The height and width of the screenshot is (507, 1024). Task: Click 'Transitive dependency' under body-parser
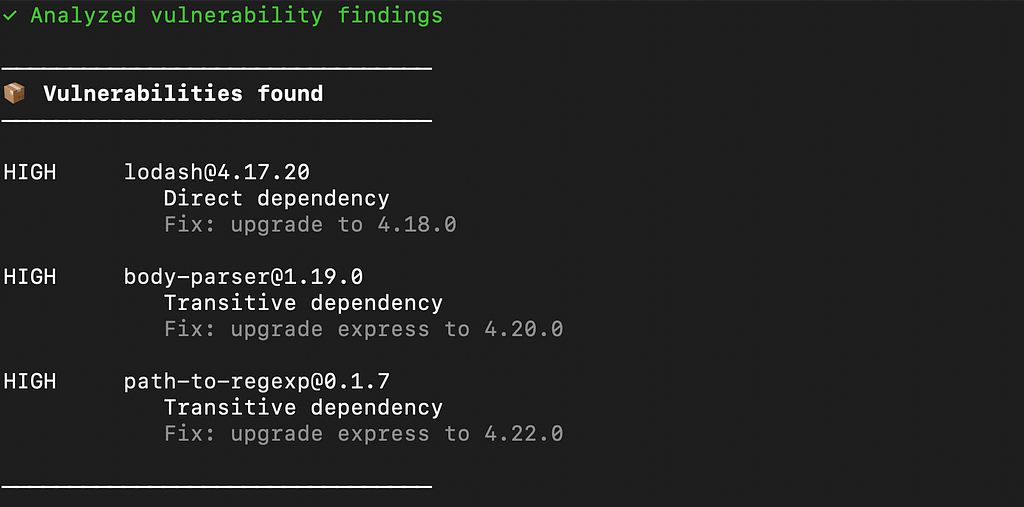pos(303,303)
